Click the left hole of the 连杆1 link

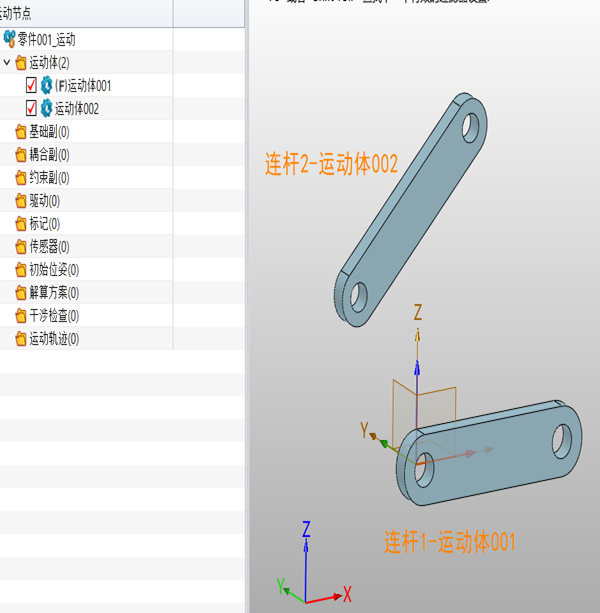(x=424, y=469)
